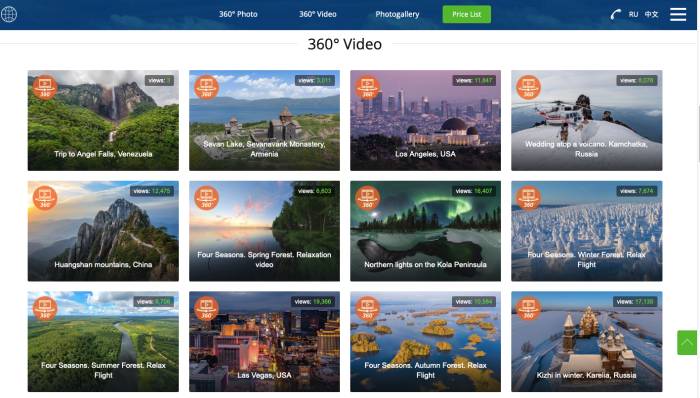700x398 pixels.
Task: Click 360 icon on Summer Forest card
Action: pyautogui.click(x=45, y=309)
